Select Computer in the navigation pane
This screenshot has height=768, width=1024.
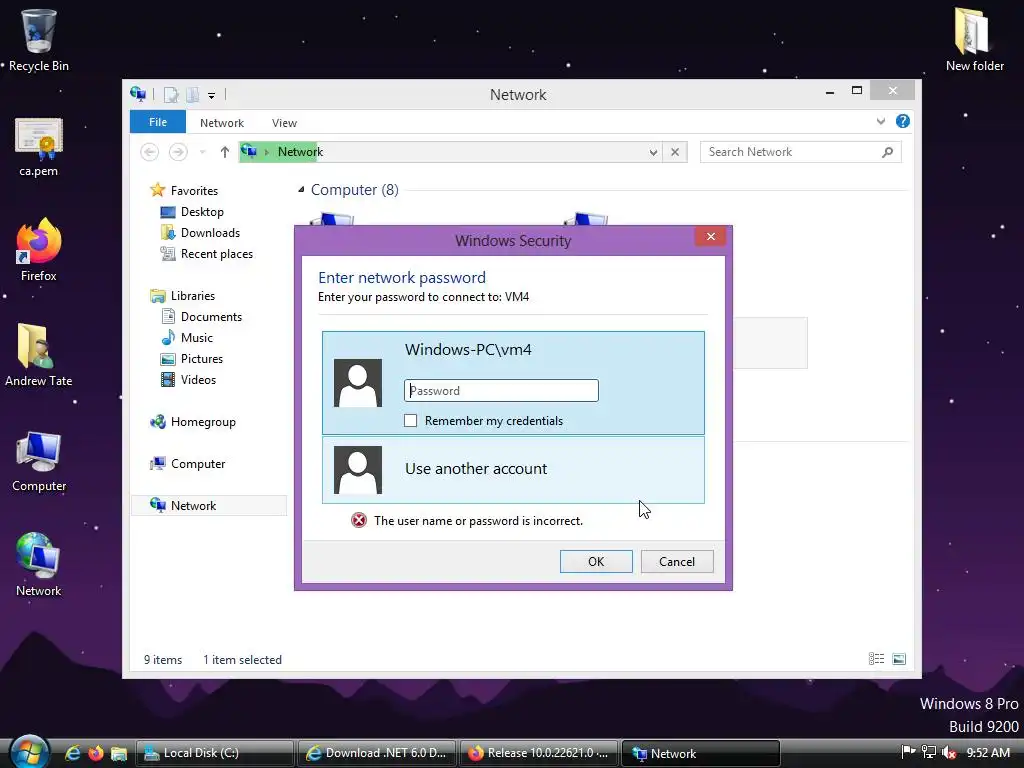[x=188, y=464]
